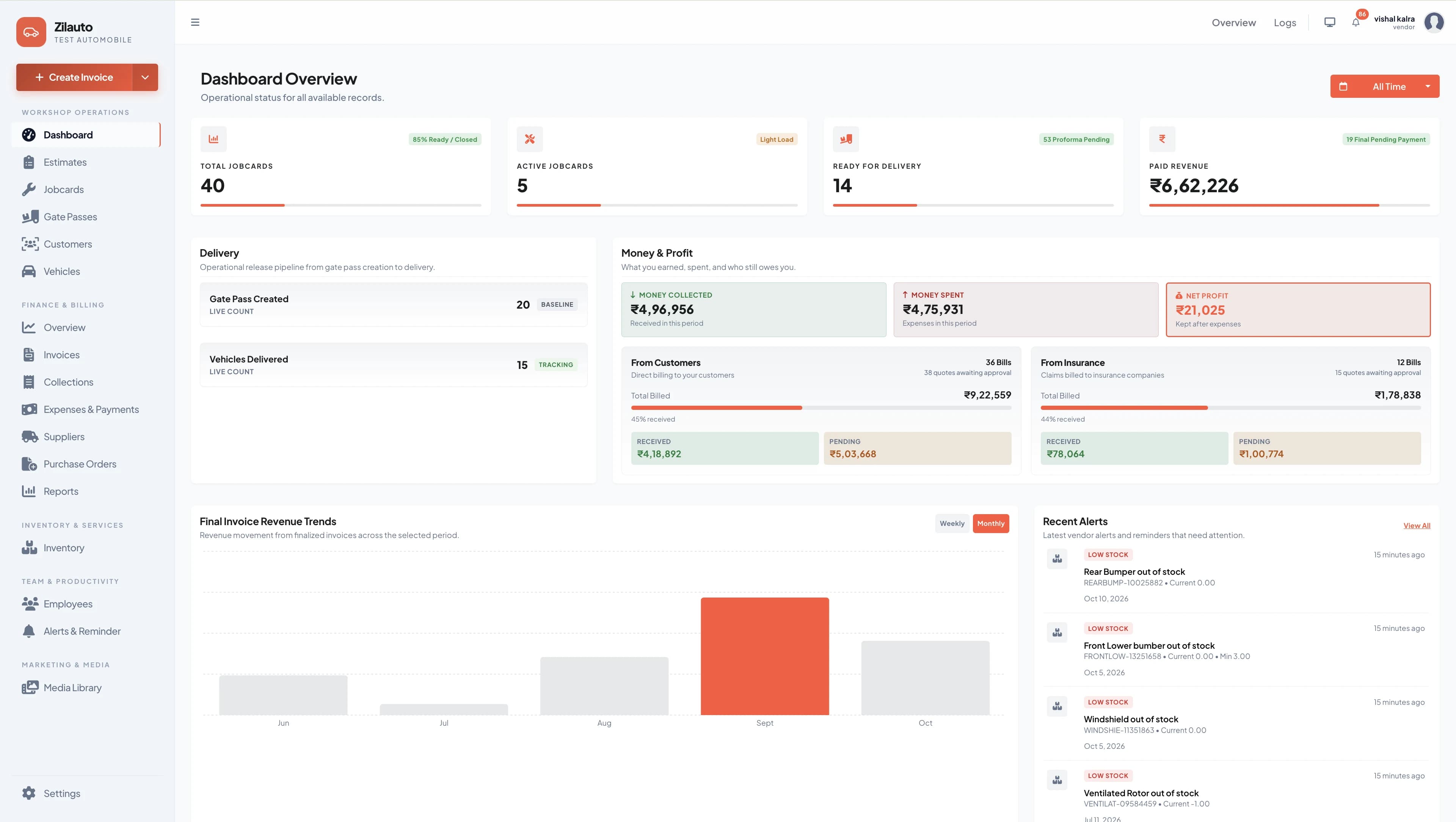Click the Total Jobcards progress bar
Viewport: 1456px width, 822px height.
point(341,205)
